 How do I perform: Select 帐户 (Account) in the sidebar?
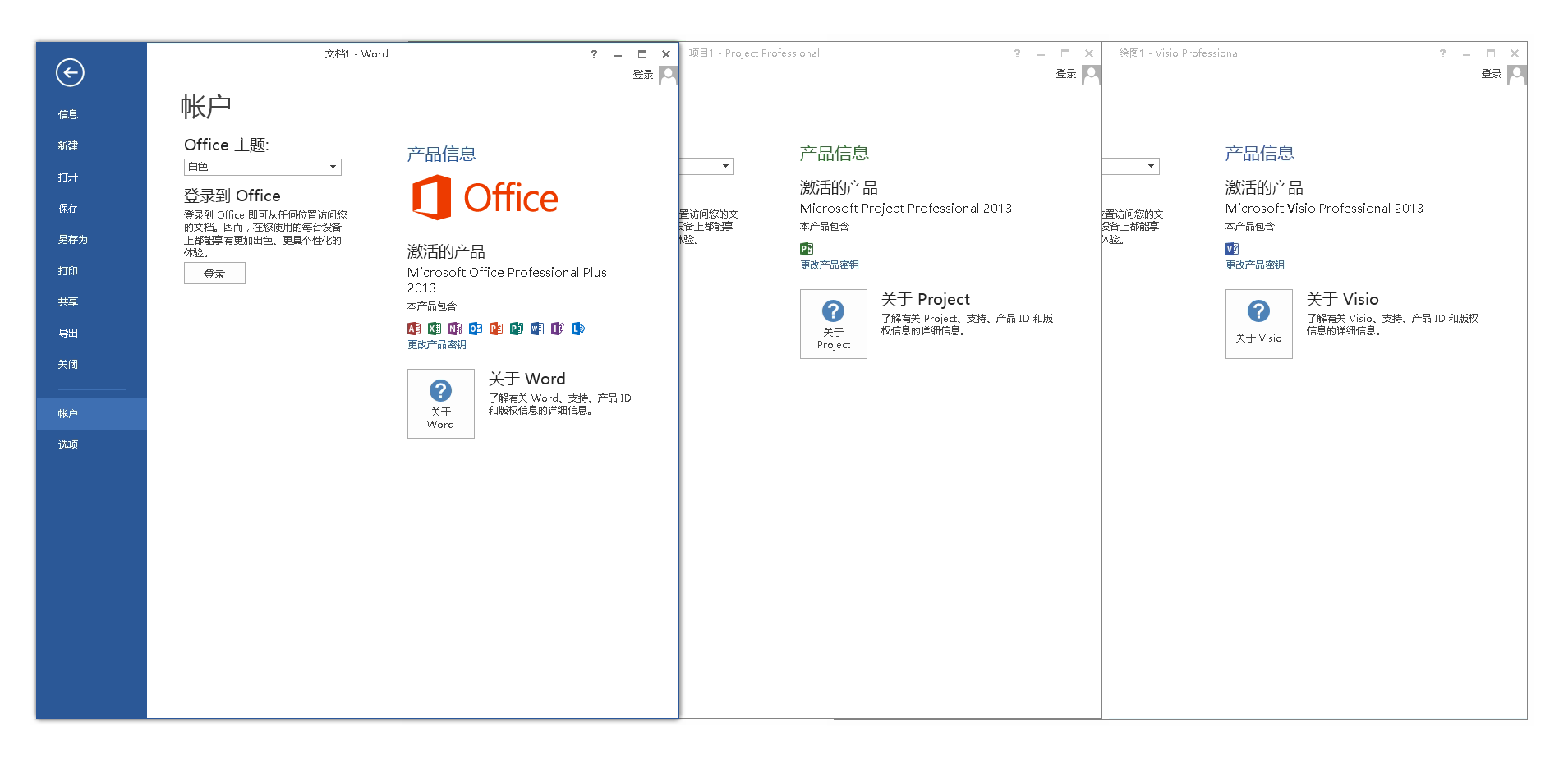tap(91, 414)
